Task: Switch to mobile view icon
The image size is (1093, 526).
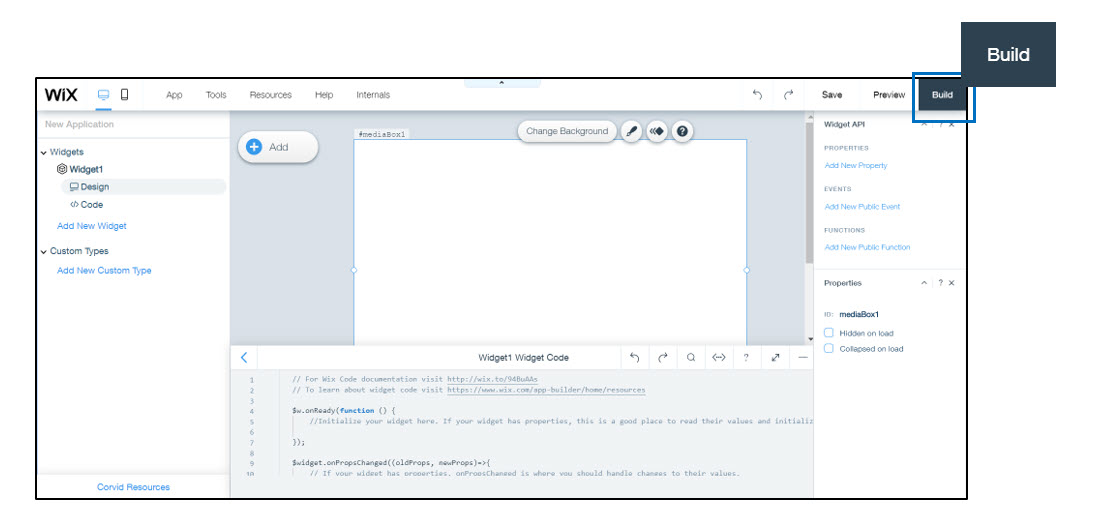Action: pyautogui.click(x=125, y=95)
